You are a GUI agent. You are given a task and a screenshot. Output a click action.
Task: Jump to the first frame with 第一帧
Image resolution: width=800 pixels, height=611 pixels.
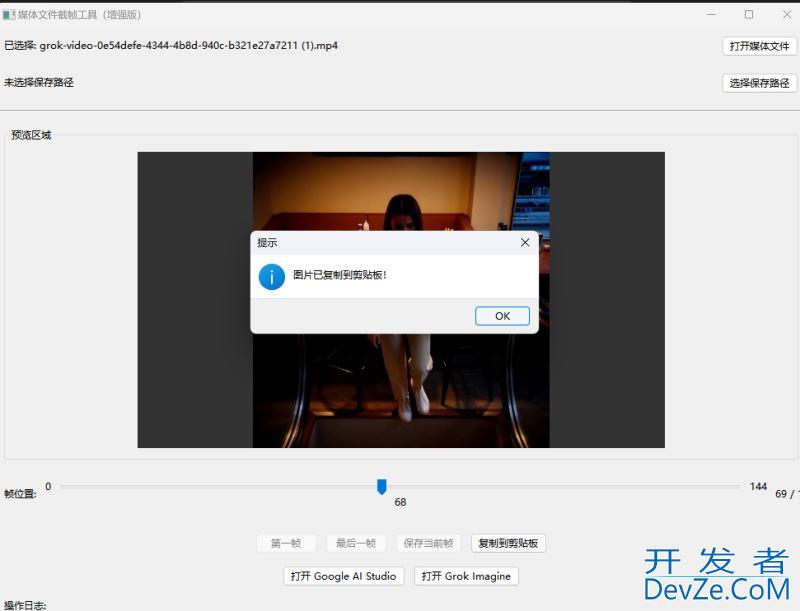coord(285,543)
